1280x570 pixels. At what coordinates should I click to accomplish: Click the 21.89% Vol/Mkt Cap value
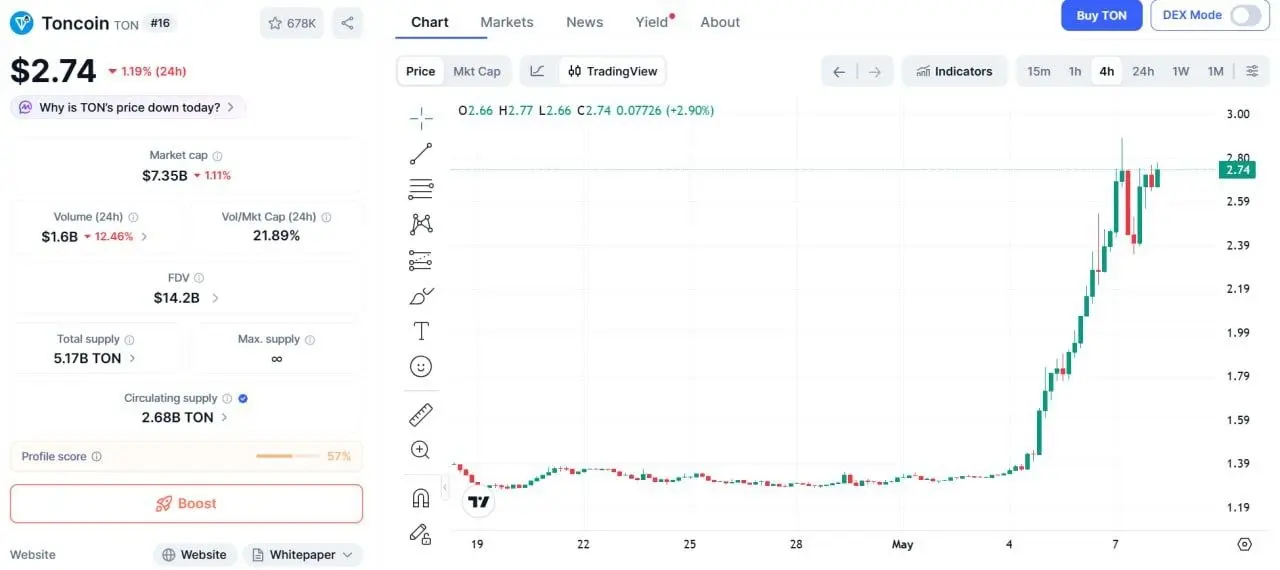tap(276, 236)
